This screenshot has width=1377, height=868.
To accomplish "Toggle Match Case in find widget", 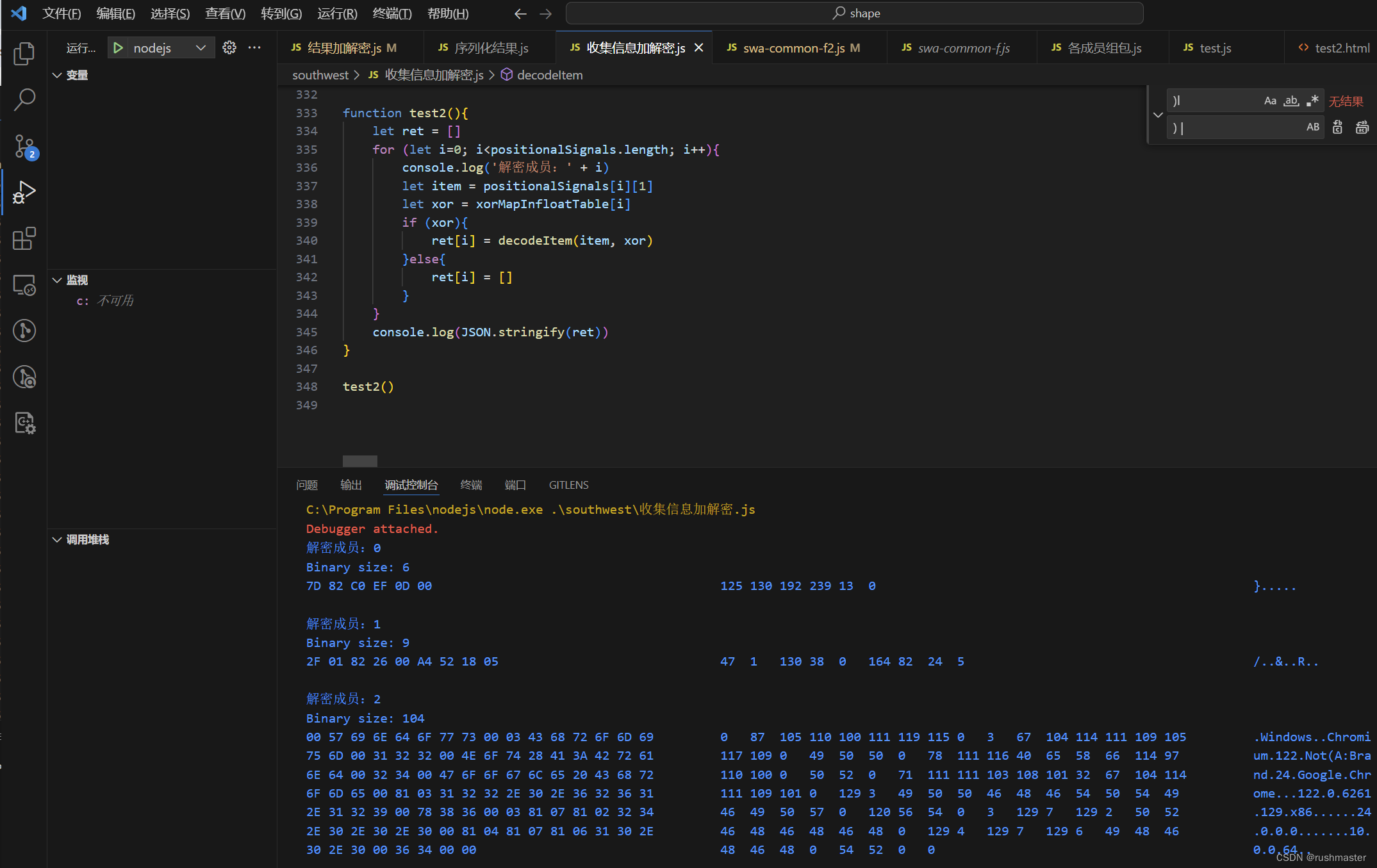I will [1270, 101].
